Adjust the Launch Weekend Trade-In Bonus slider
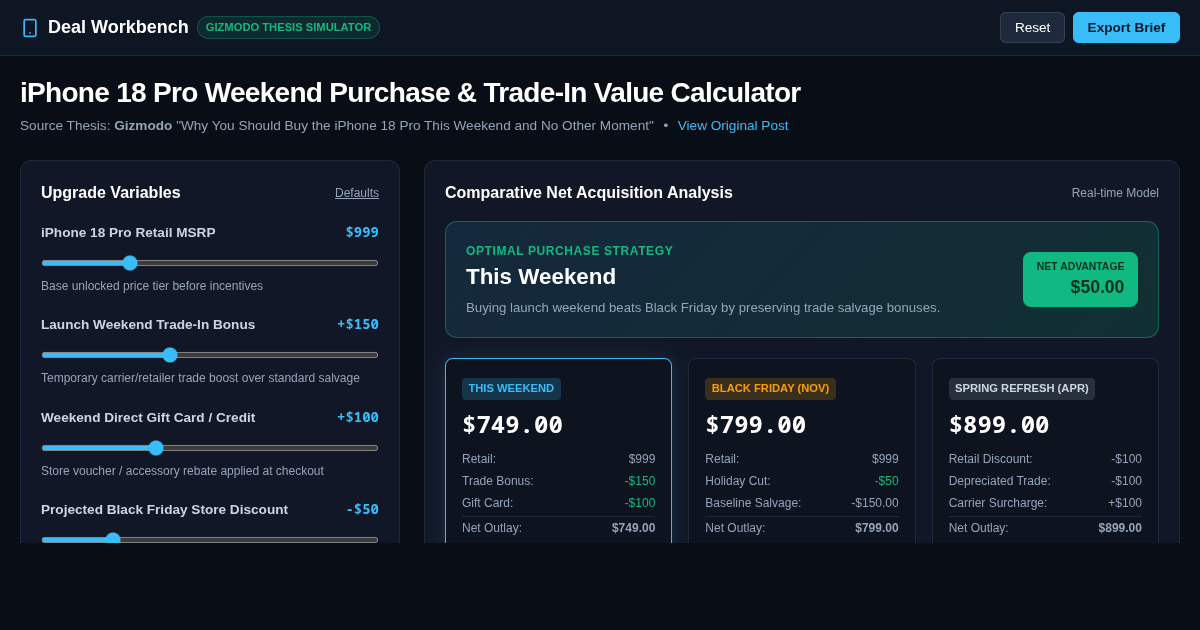Image resolution: width=1200 pixels, height=630 pixels. tap(210, 355)
